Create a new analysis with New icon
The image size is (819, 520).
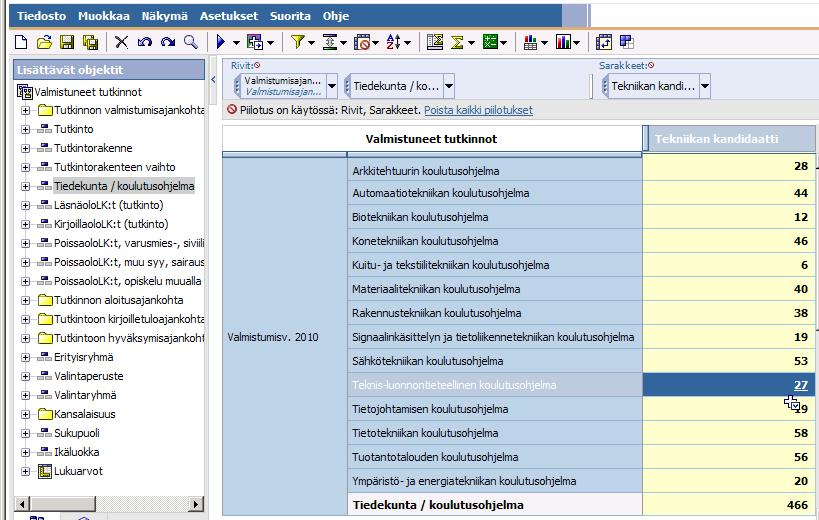click(x=21, y=42)
